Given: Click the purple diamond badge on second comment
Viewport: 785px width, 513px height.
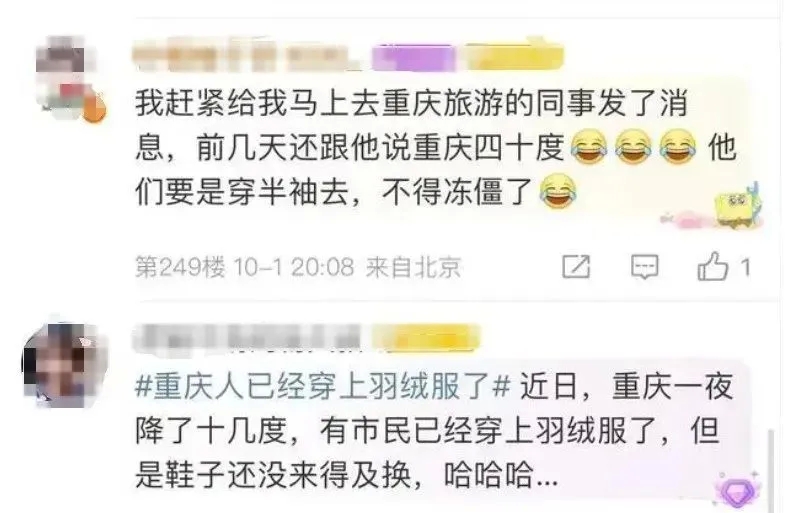Looking at the screenshot, I should [738, 491].
